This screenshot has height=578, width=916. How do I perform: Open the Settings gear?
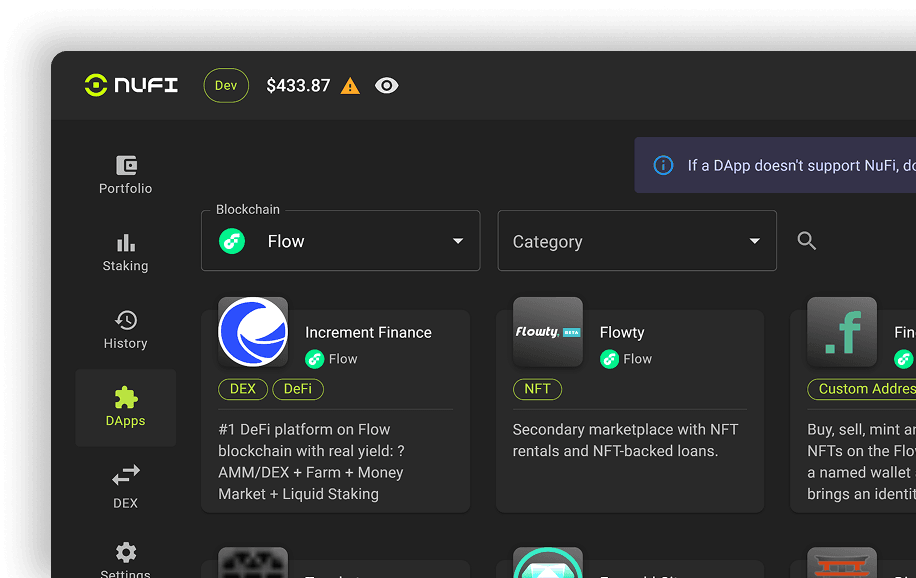click(x=125, y=556)
